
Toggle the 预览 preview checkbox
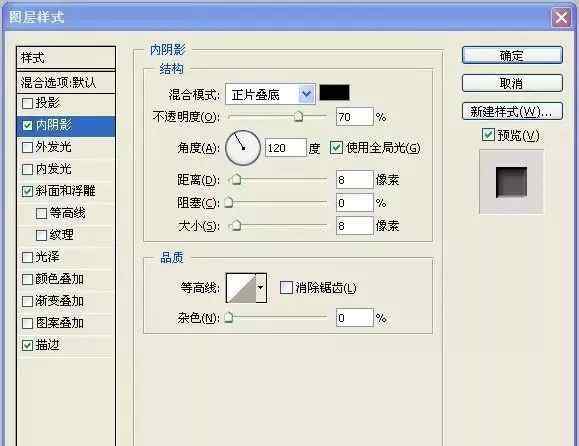[488, 135]
